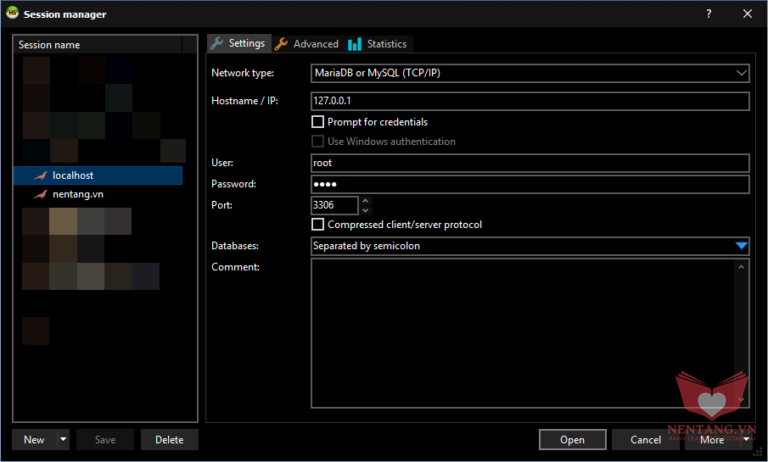Click the help question mark in title bar
The height and width of the screenshot is (462, 768).
click(709, 14)
